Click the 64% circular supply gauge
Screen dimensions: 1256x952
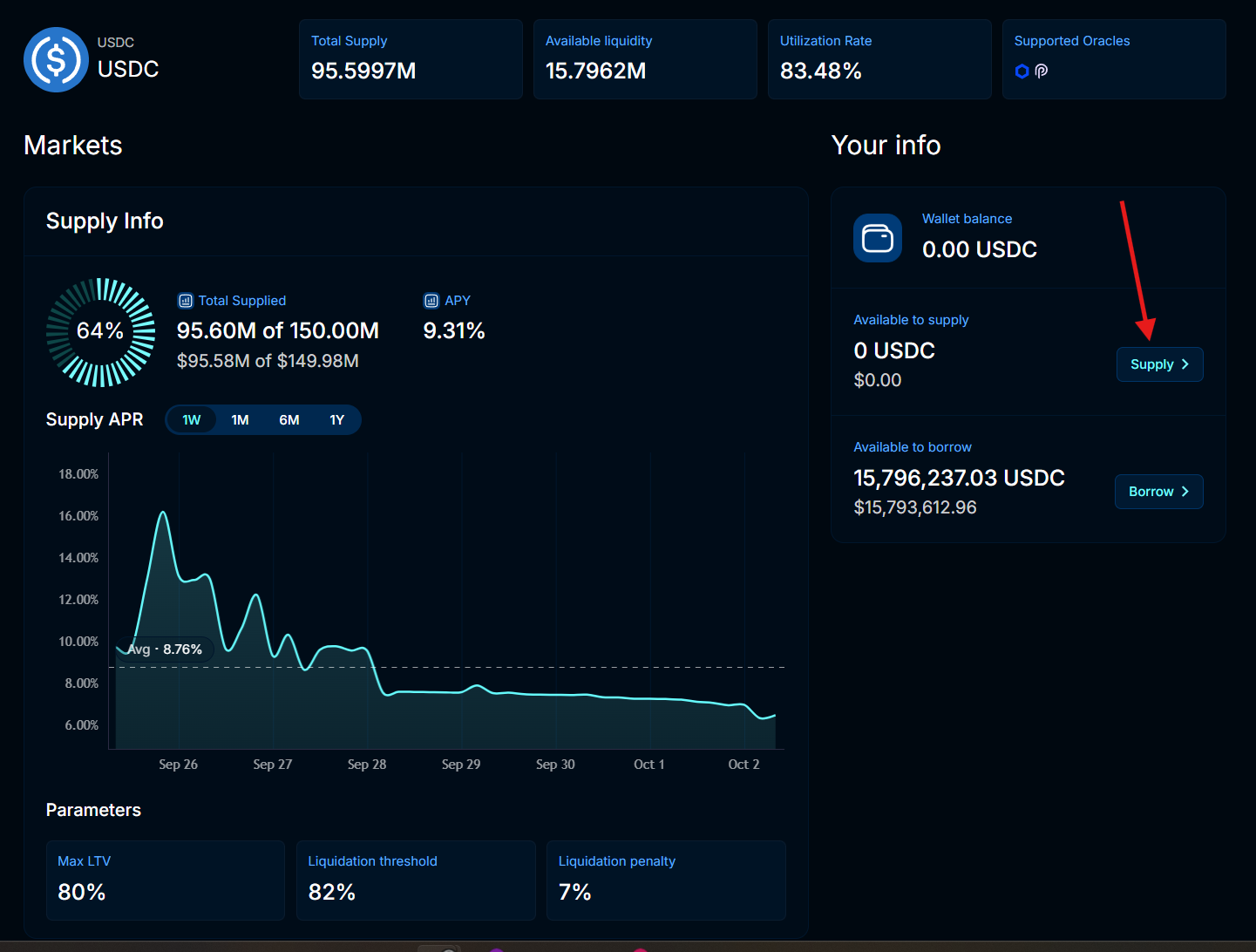click(x=100, y=332)
